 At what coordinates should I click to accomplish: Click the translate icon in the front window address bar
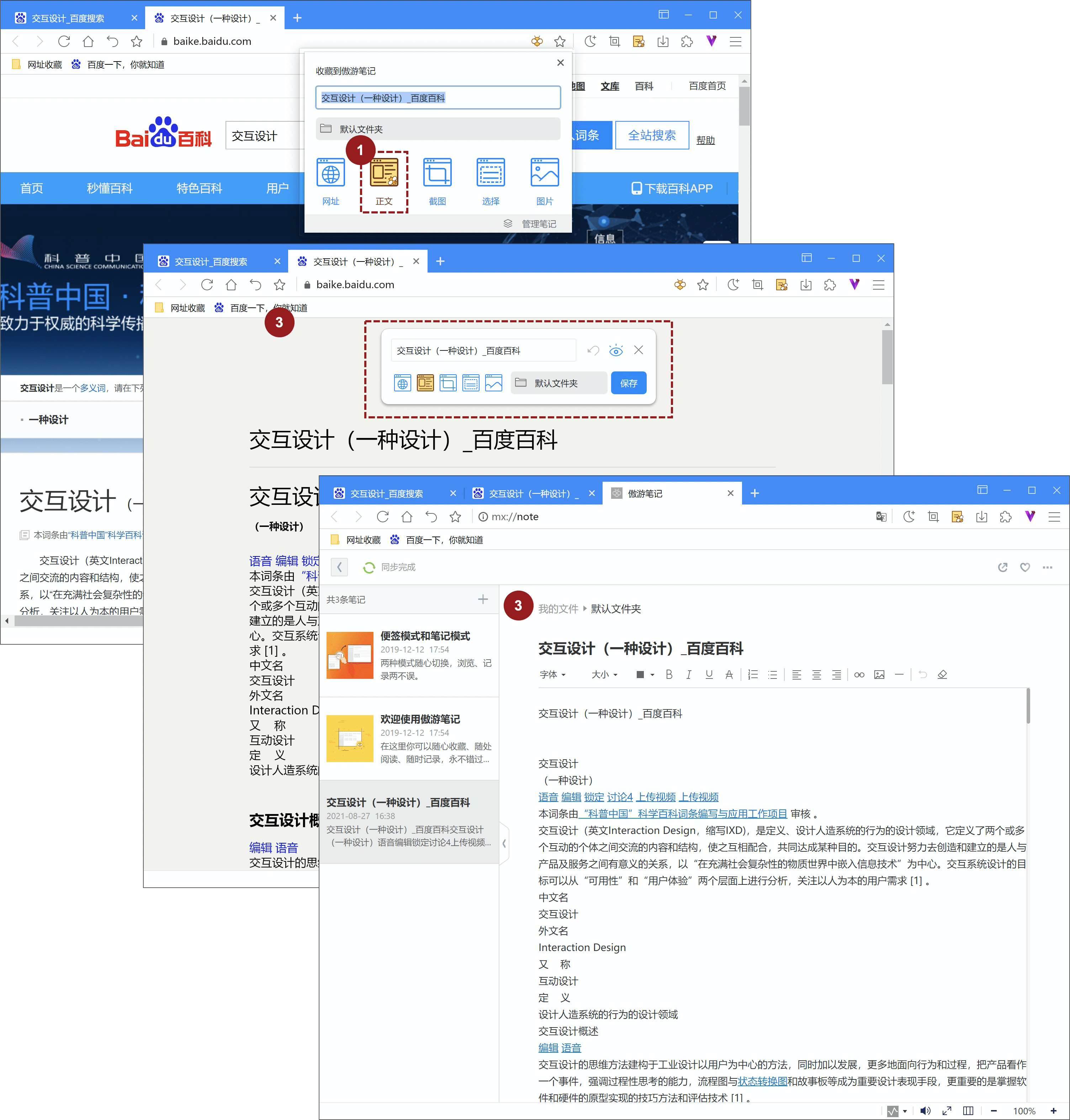(881, 516)
